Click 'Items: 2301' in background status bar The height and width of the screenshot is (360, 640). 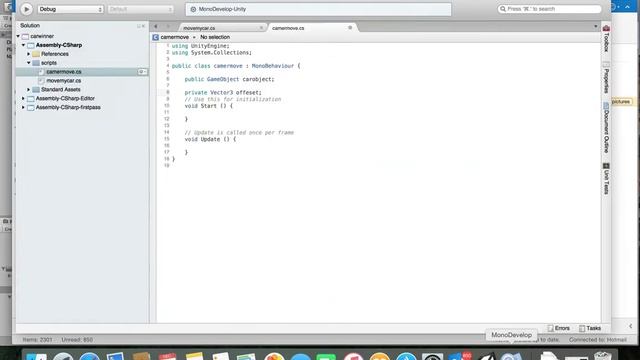coord(37,340)
